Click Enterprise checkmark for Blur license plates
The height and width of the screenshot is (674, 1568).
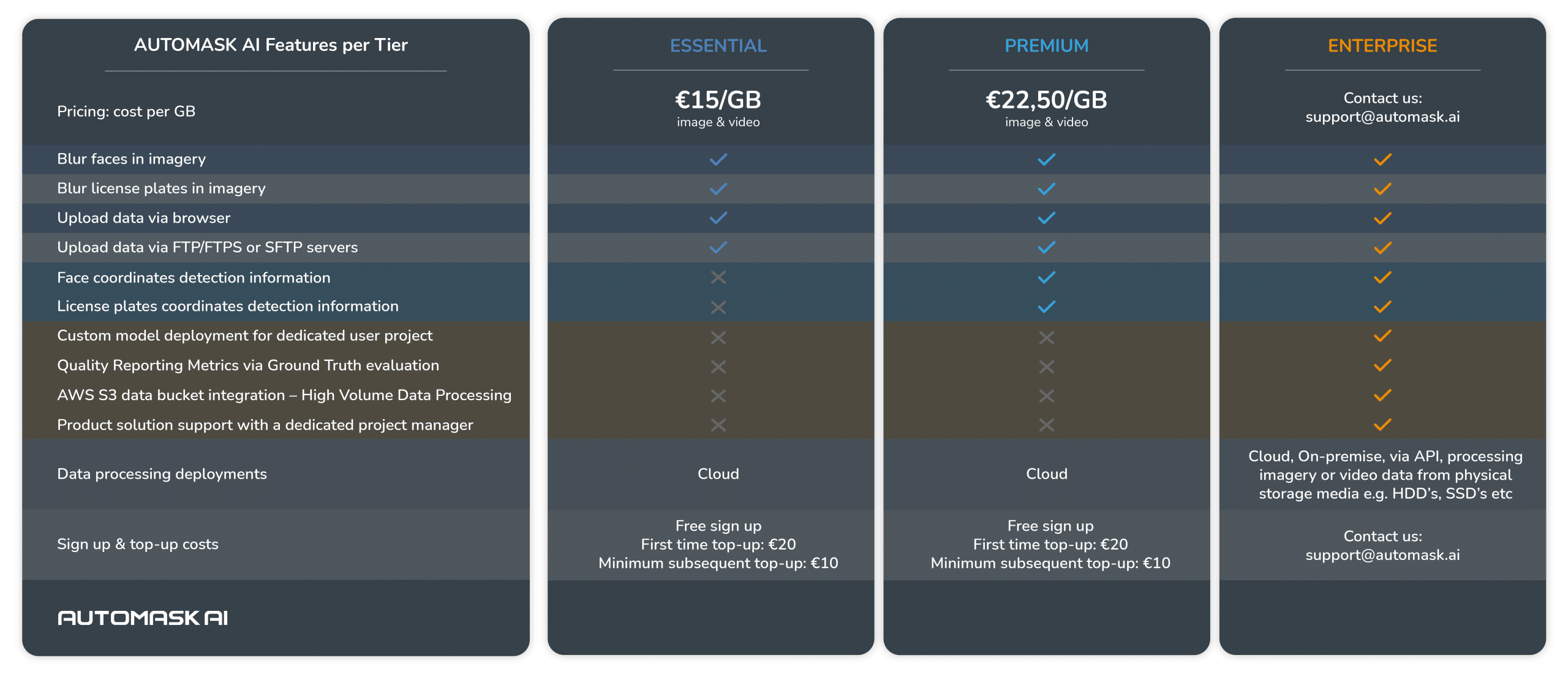(x=1382, y=189)
